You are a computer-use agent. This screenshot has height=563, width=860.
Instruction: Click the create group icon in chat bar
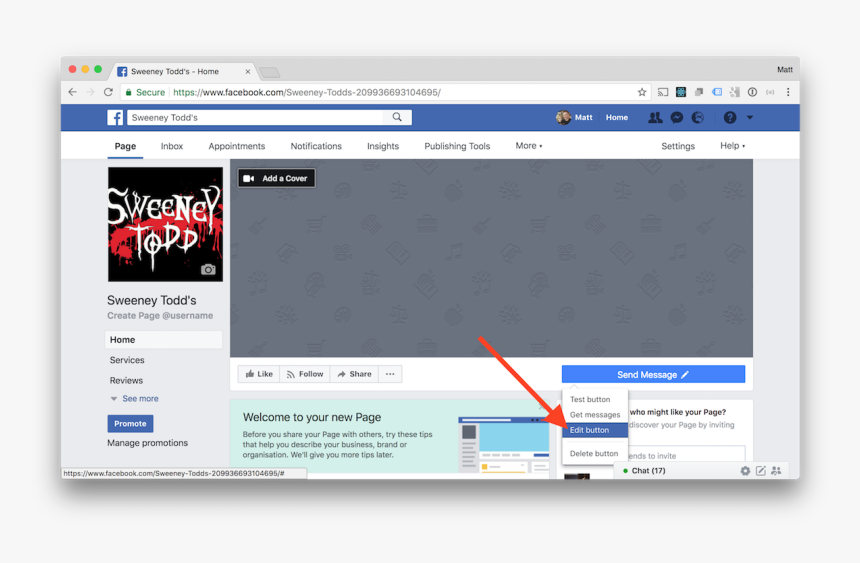(x=776, y=471)
